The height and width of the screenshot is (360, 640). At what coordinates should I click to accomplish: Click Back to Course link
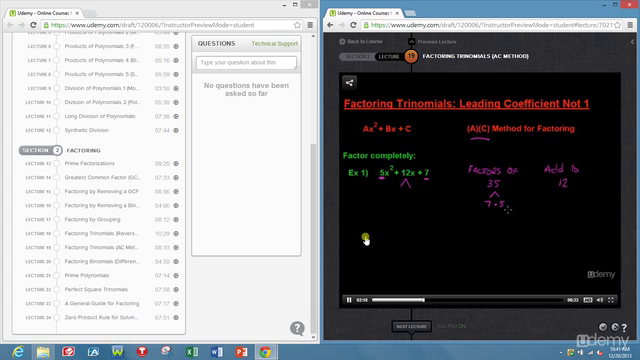click(361, 42)
